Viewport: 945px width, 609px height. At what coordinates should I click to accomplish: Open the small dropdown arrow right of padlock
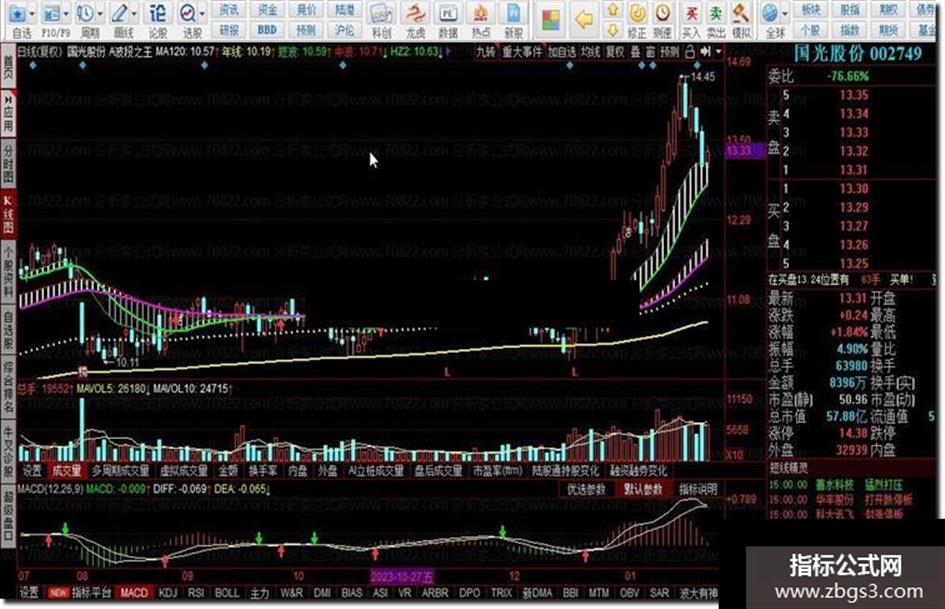[718, 53]
